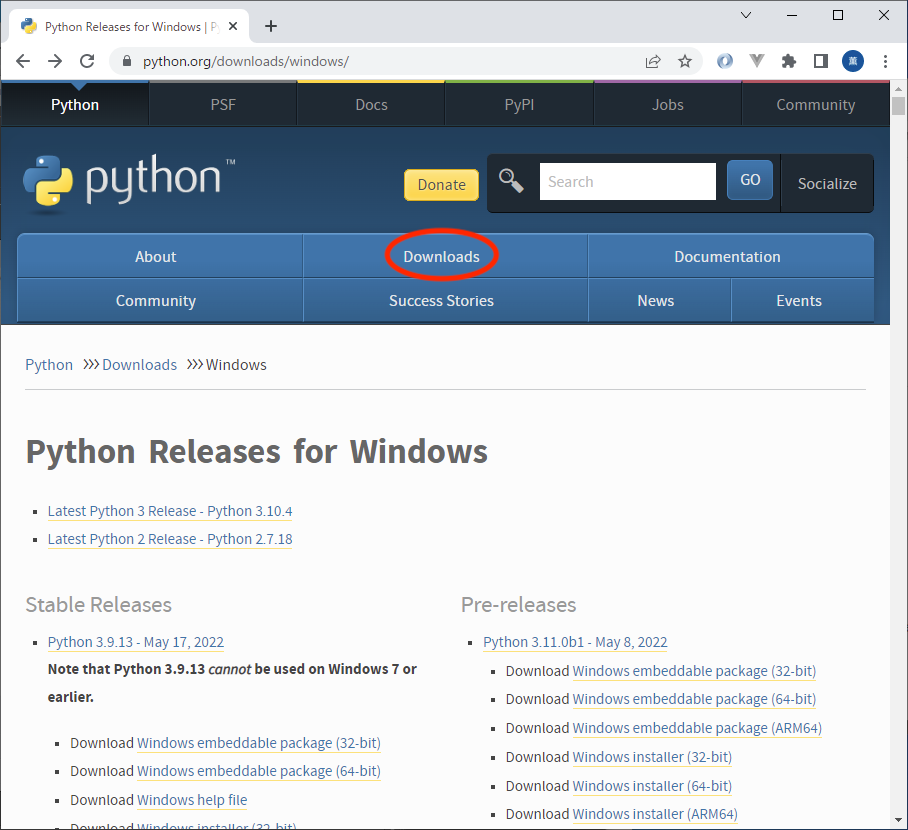The image size is (908, 830).
Task: Download stable Windows embeddable package (32-bit)
Action: coord(259,743)
